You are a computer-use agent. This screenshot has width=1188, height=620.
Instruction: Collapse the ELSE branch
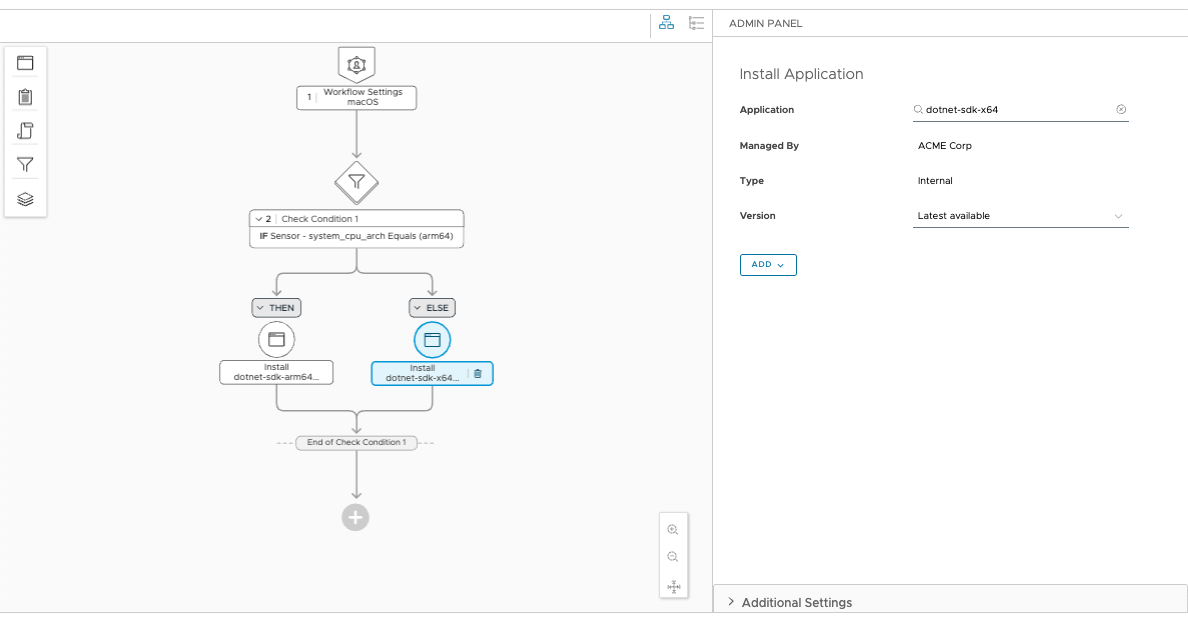click(432, 308)
